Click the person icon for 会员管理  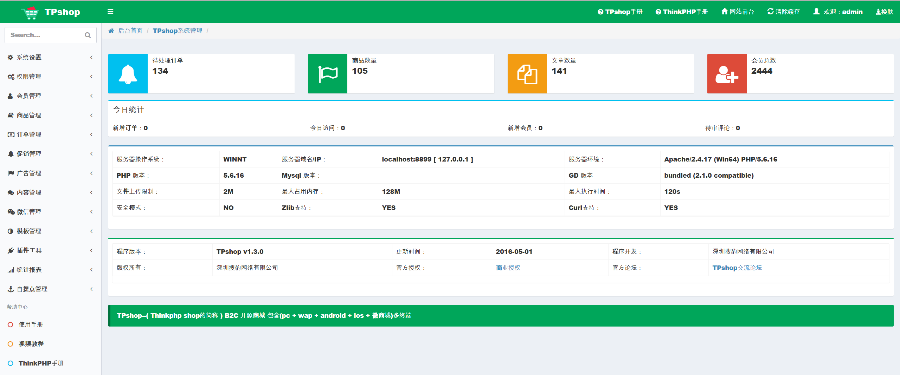10,96
